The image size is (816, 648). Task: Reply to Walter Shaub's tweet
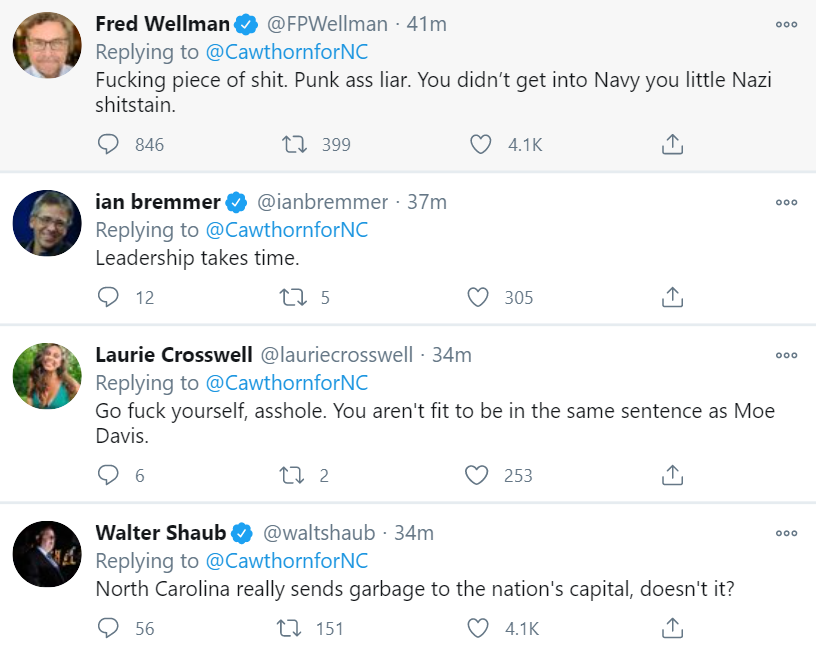[109, 628]
